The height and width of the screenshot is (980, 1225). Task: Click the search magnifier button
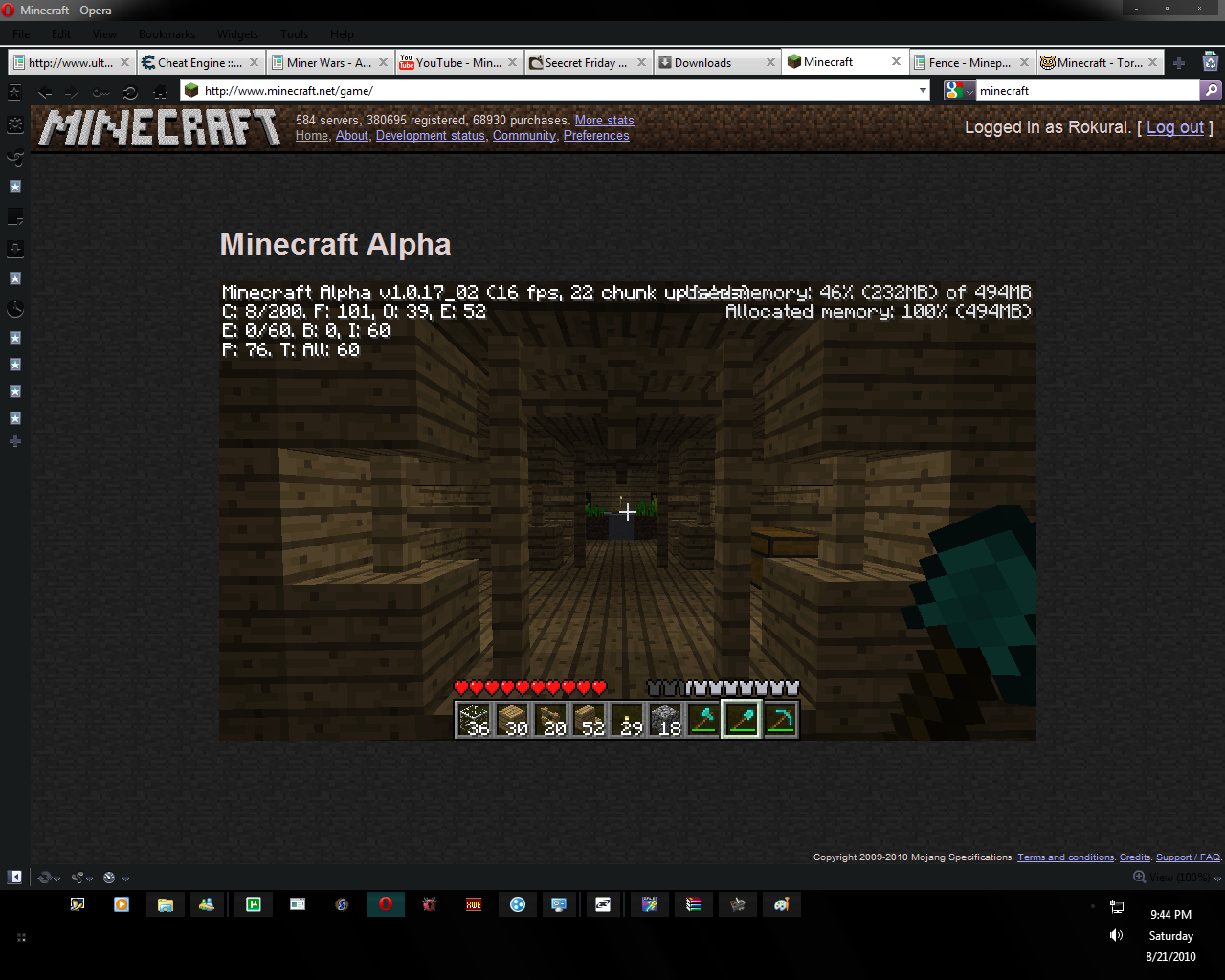[x=1212, y=90]
